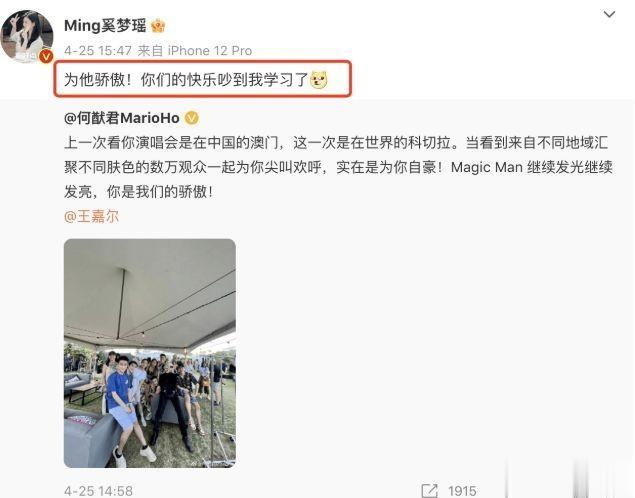Open Ming奚梦瑶 profile avatar

click(27, 36)
